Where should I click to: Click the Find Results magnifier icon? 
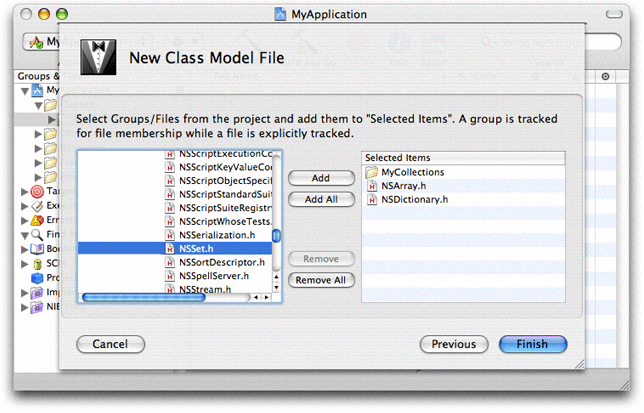[x=37, y=233]
